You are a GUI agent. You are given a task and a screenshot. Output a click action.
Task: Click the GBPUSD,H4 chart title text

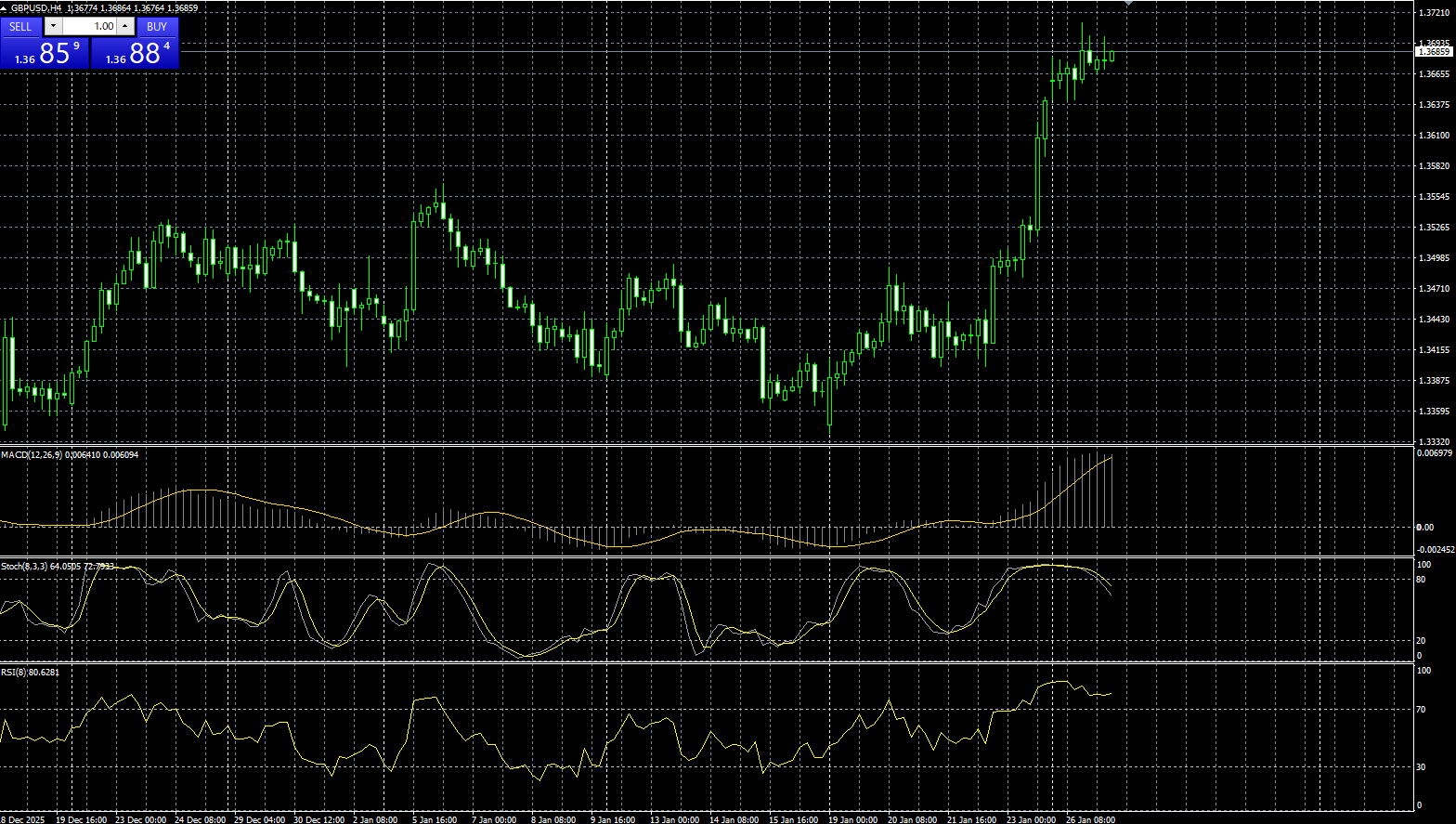point(35,8)
